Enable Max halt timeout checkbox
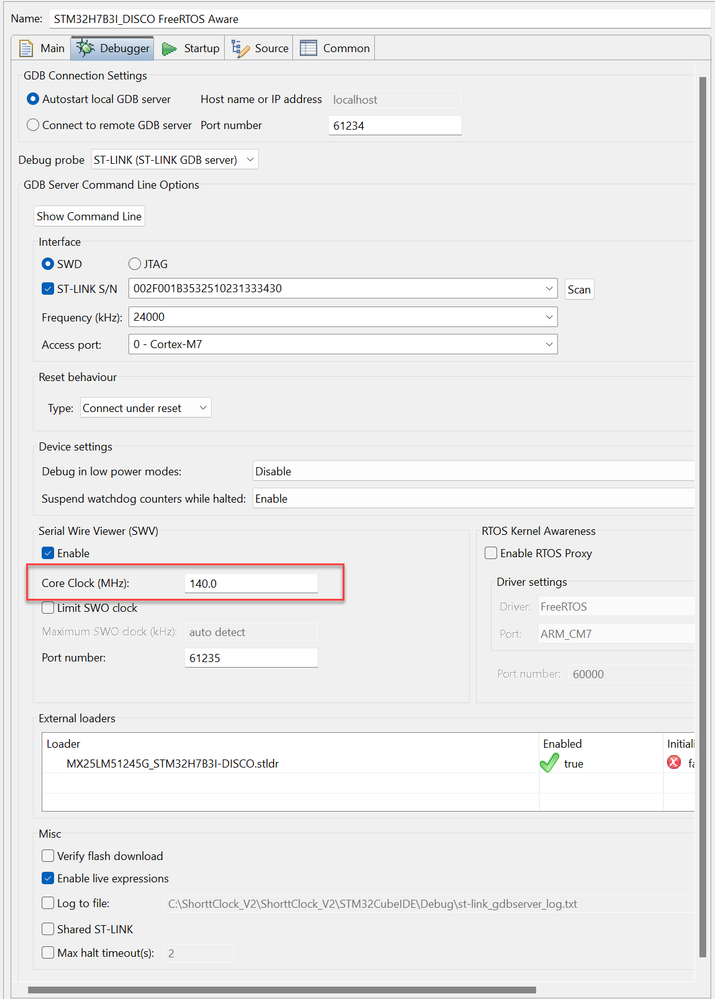The image size is (715, 999). pos(48,952)
